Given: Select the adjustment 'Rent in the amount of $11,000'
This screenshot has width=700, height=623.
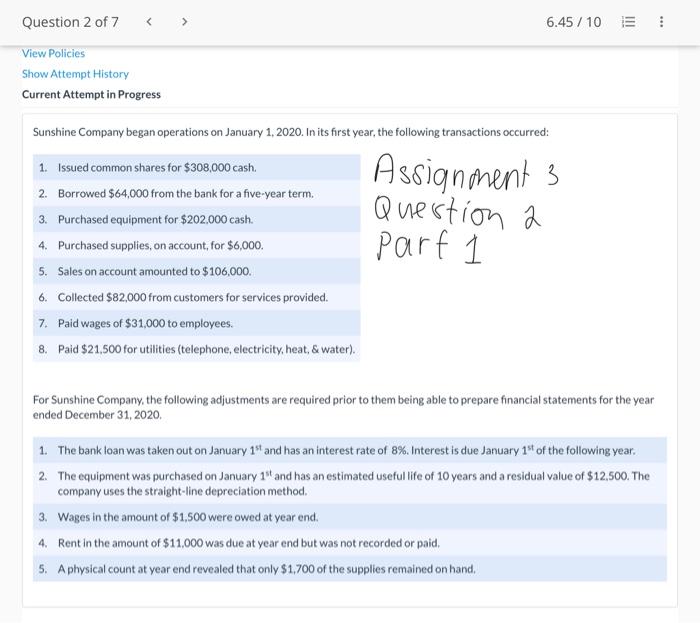Looking at the screenshot, I should pos(350,543).
